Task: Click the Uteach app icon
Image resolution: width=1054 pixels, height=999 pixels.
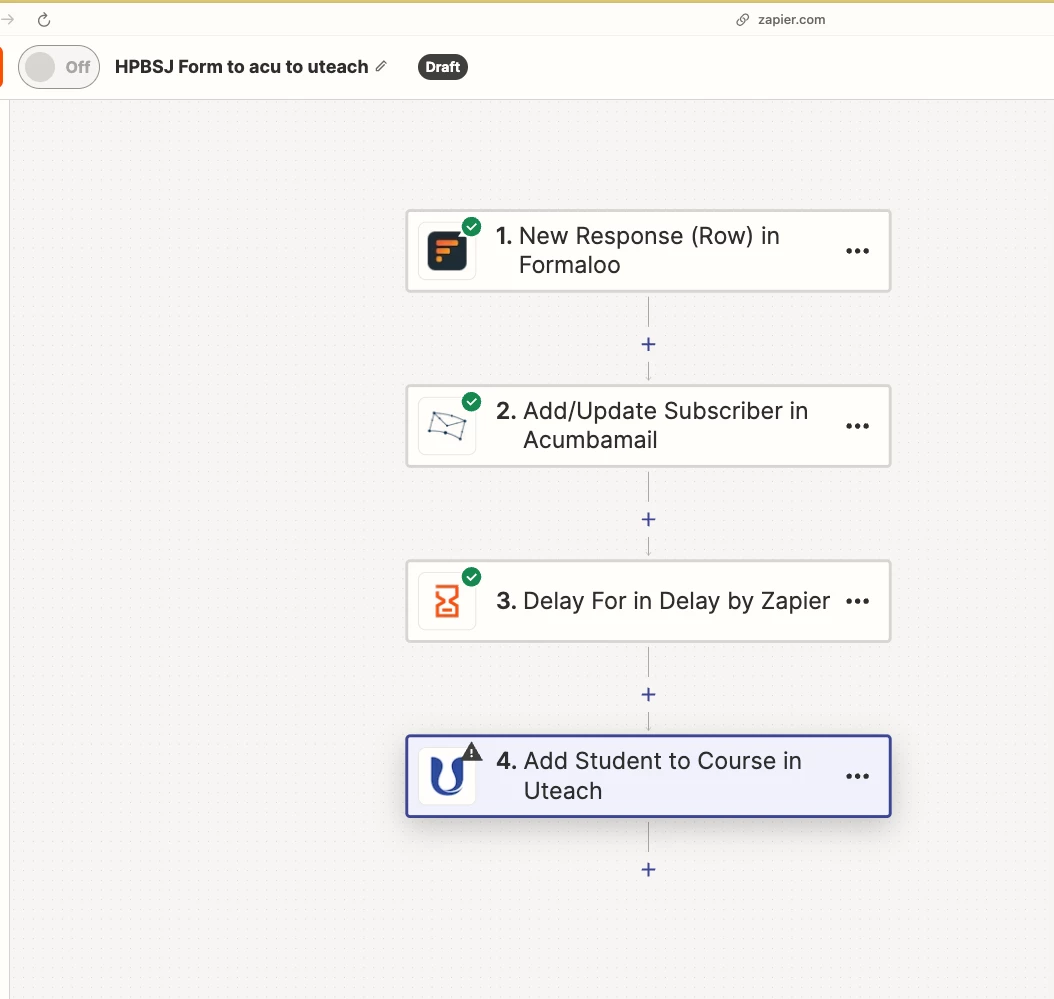Action: click(x=447, y=777)
